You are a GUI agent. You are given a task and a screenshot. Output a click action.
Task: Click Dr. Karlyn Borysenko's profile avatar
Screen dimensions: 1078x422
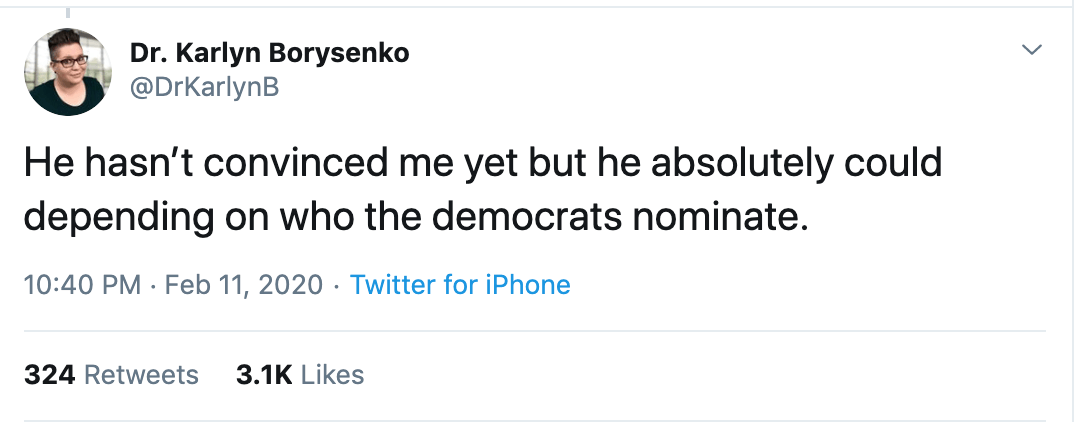[67, 72]
